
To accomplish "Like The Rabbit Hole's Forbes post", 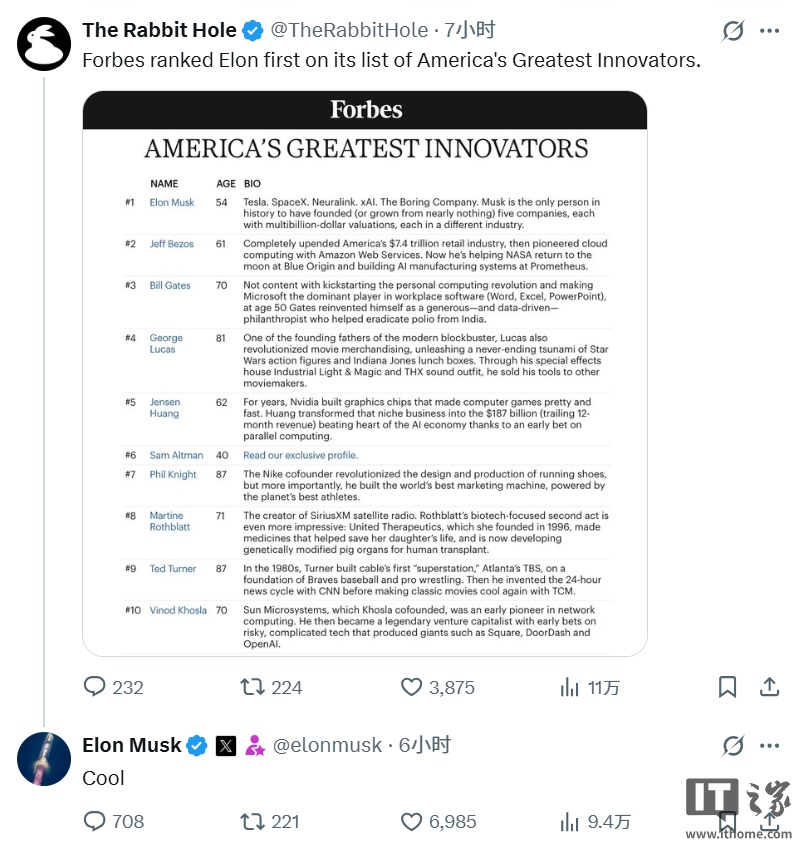I will pos(412,687).
